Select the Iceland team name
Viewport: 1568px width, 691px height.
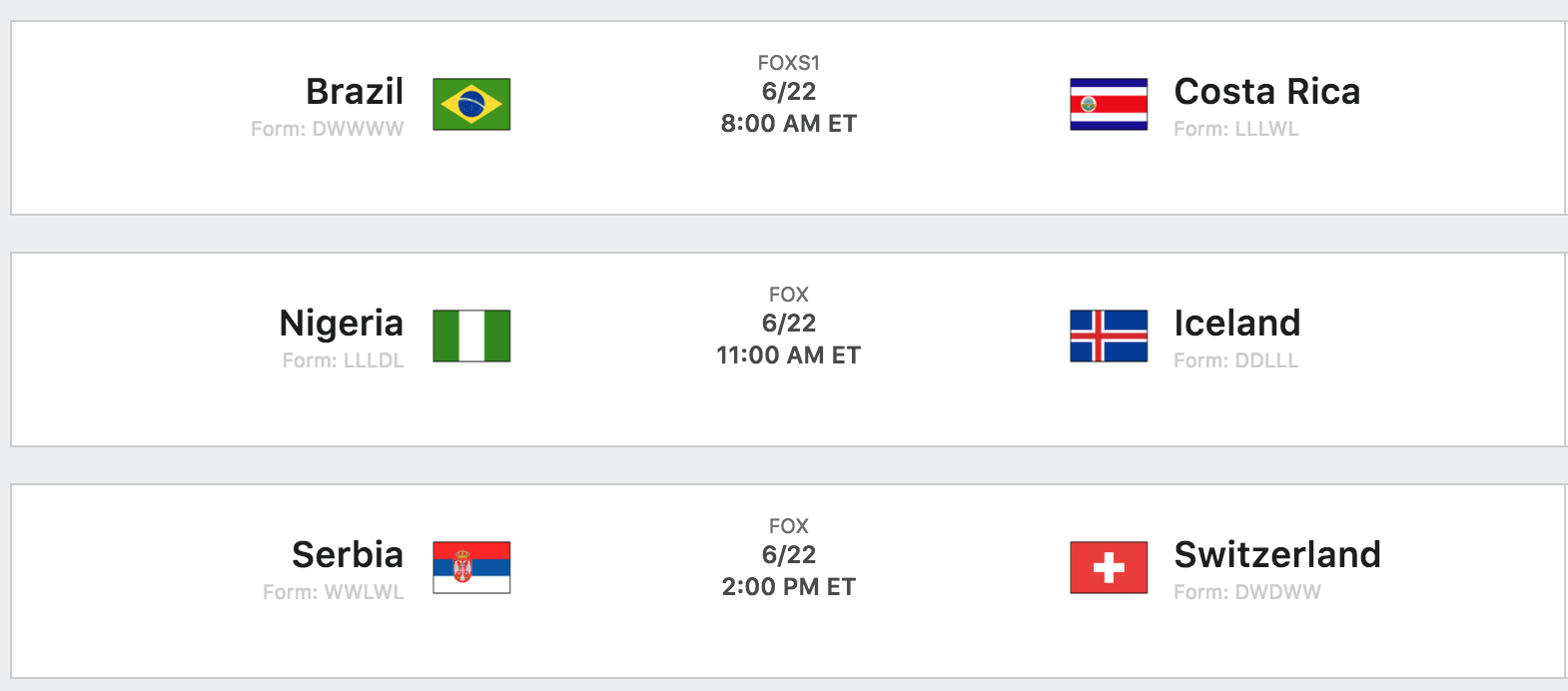tap(1236, 324)
